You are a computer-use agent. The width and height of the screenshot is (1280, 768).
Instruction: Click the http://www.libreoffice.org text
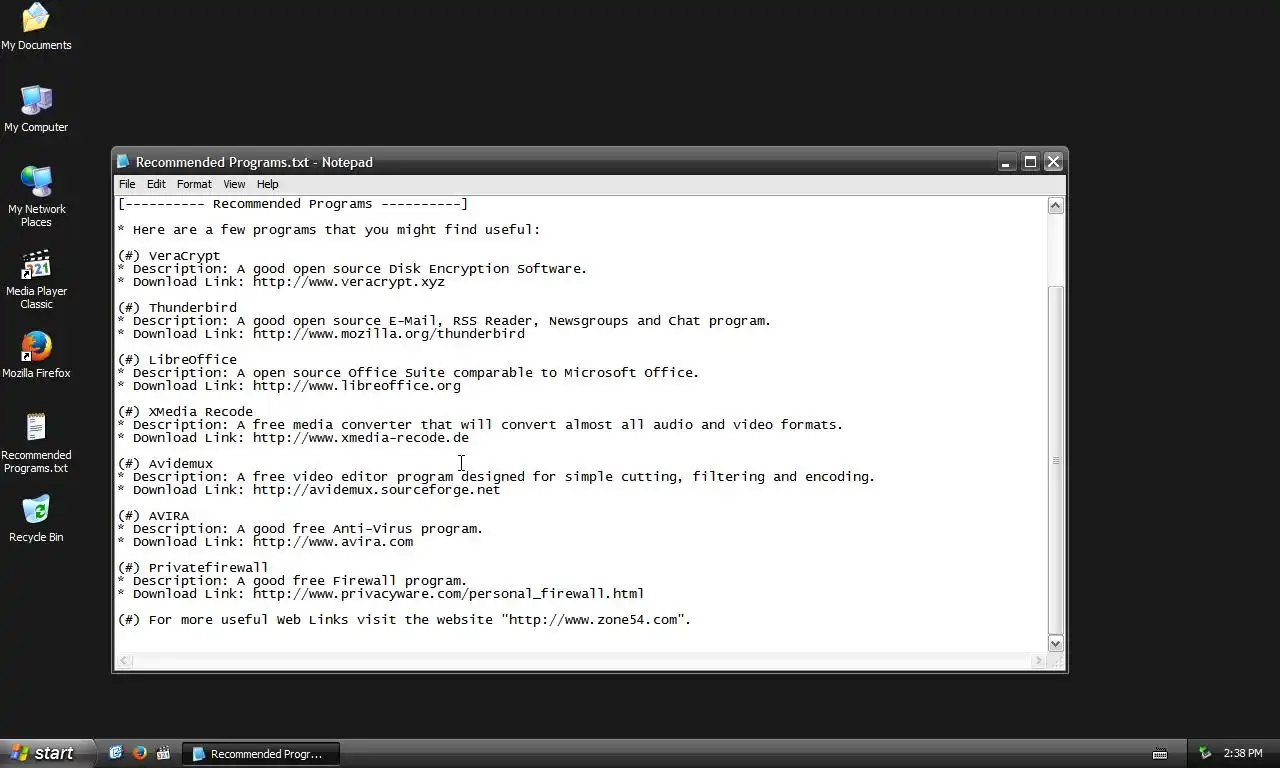coord(356,386)
